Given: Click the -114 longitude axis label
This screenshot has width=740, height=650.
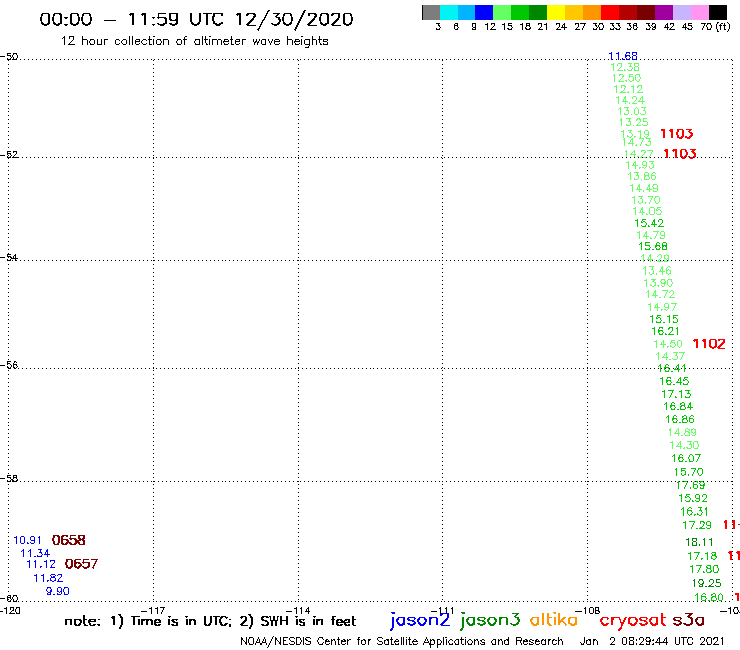Looking at the screenshot, I should click(298, 611).
